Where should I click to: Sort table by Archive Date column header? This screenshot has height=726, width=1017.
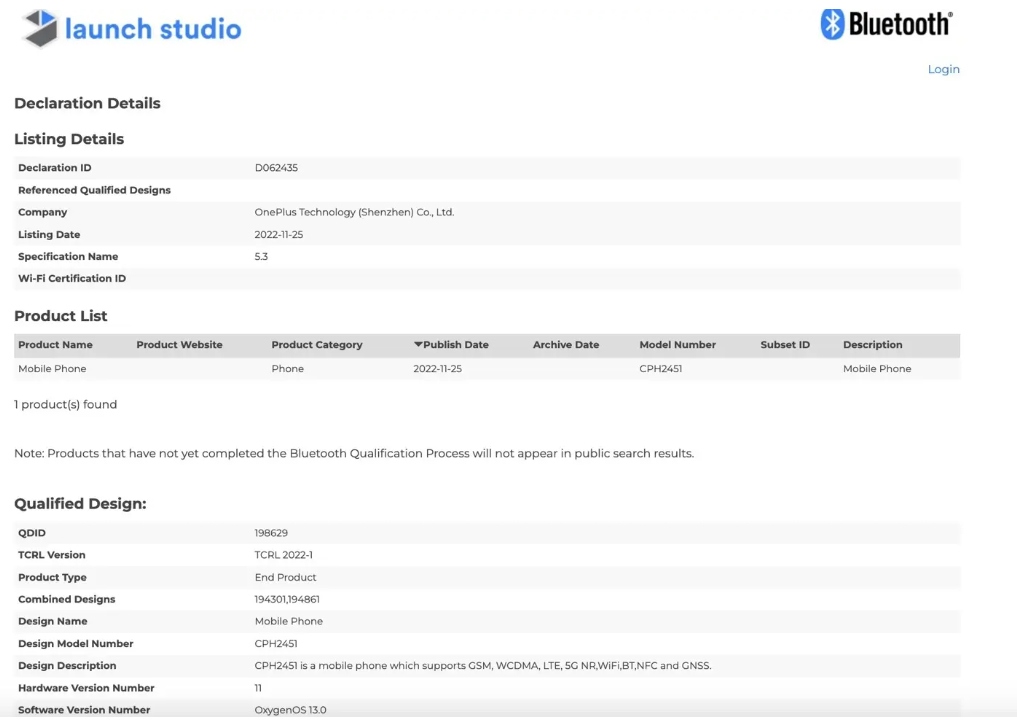click(x=566, y=345)
